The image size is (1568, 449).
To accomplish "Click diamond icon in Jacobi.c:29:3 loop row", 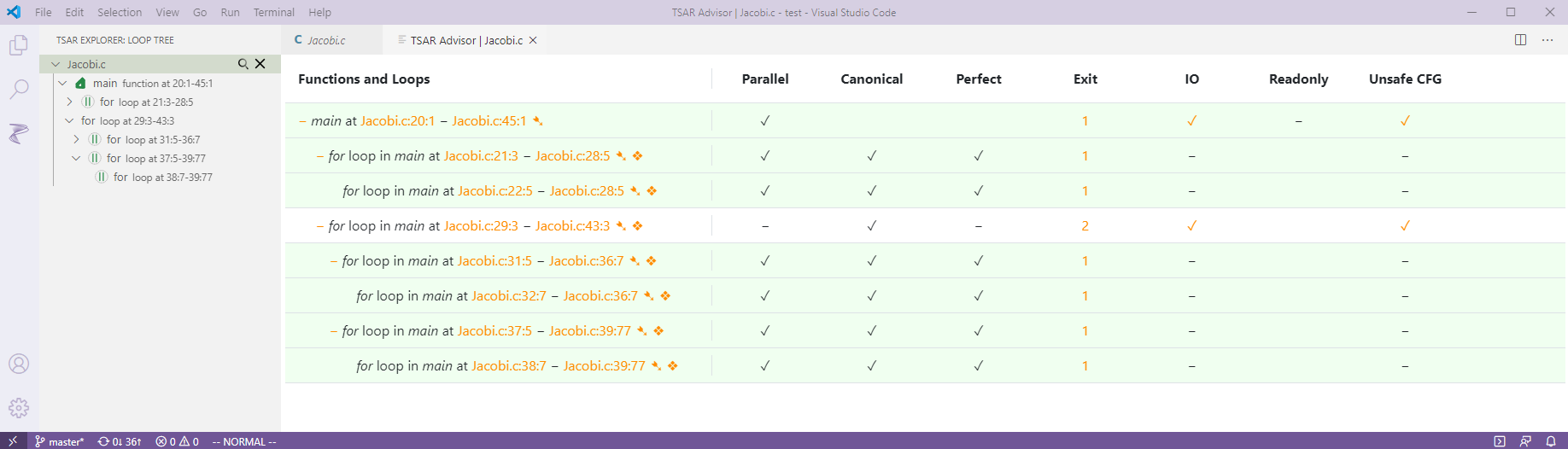I will (x=638, y=226).
